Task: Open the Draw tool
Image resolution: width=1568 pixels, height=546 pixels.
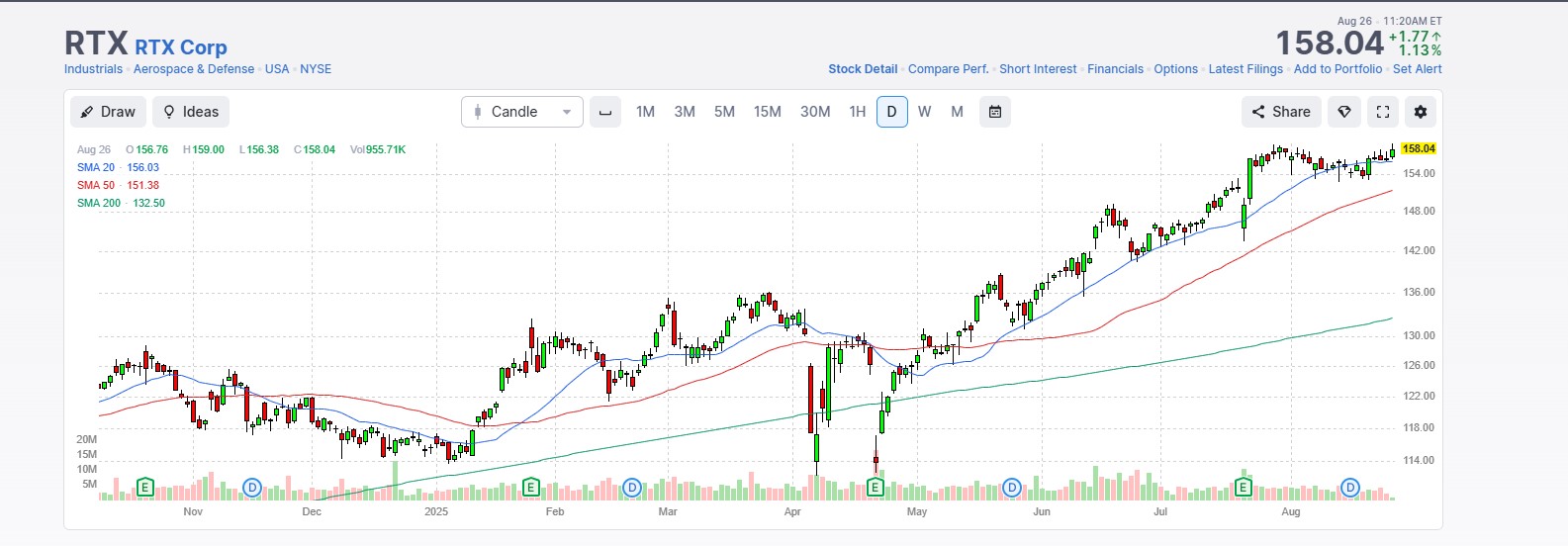Action: coord(108,112)
